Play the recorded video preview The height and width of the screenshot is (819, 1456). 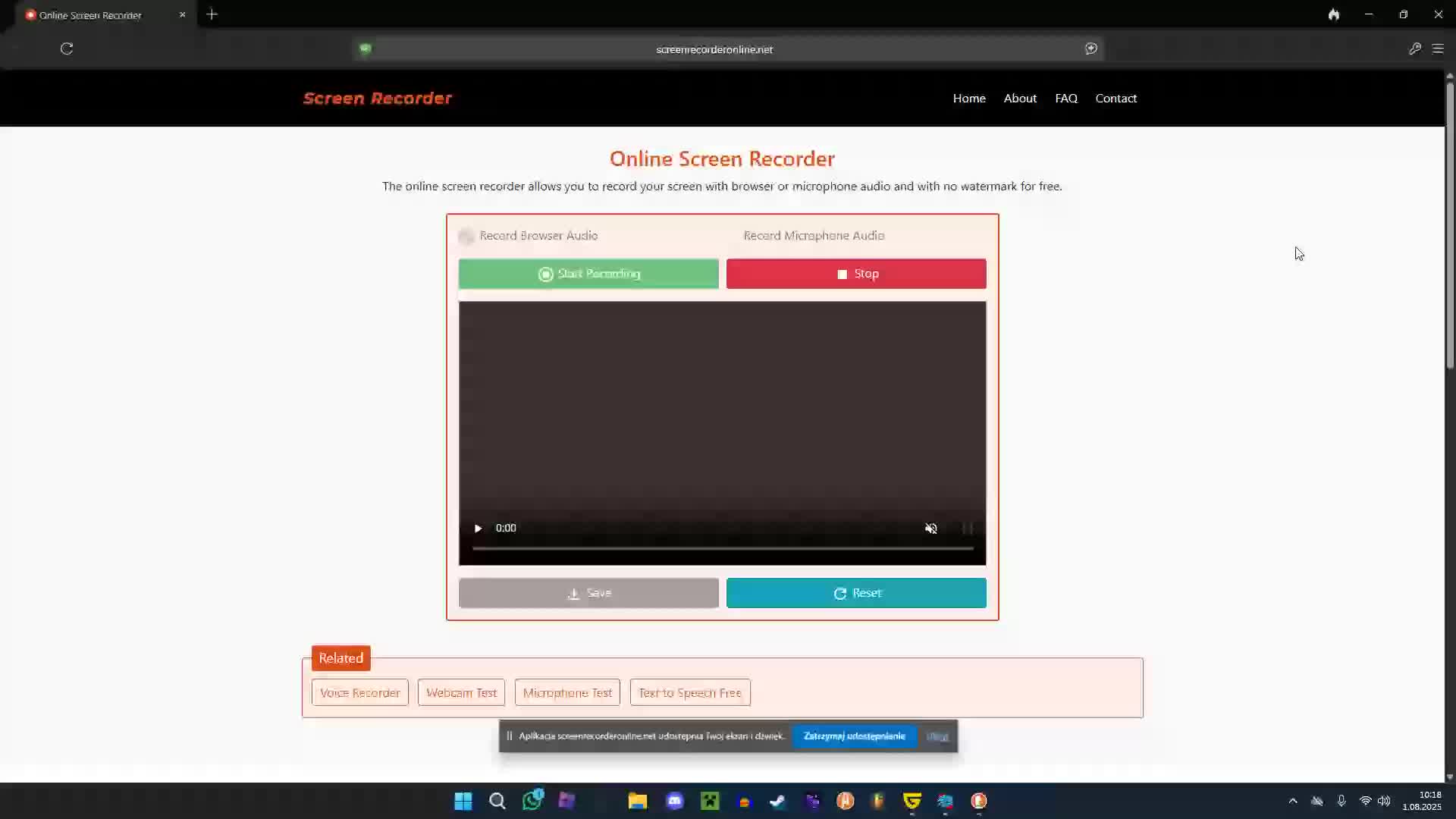point(478,529)
